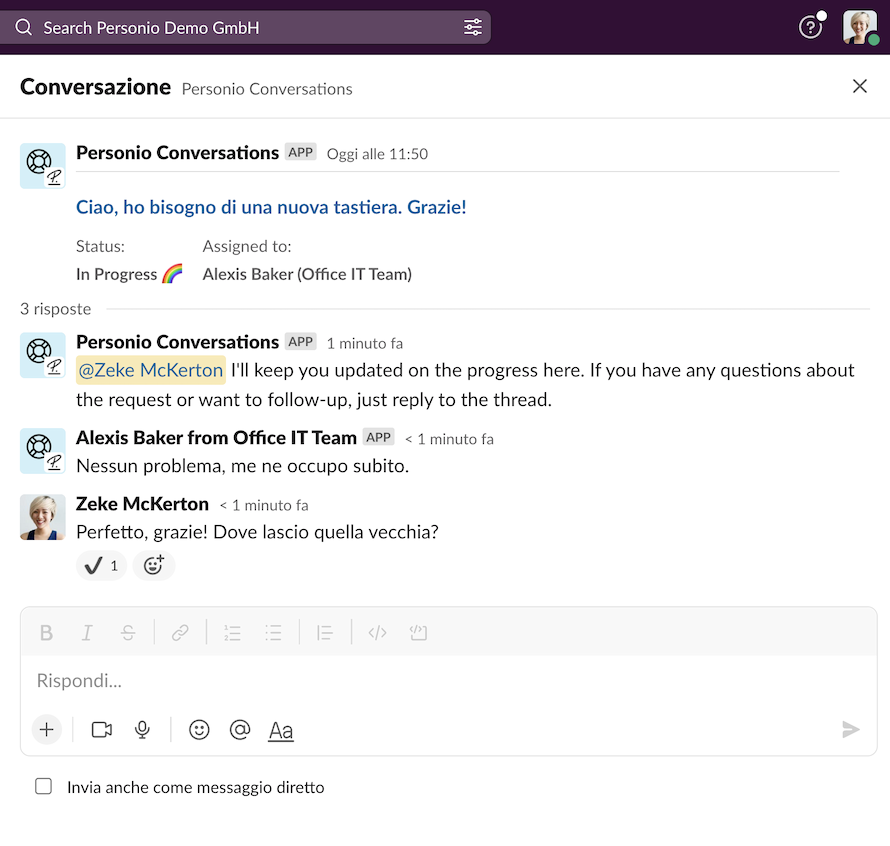Enable Invia anche come messaggio diretto checkbox

[x=44, y=786]
